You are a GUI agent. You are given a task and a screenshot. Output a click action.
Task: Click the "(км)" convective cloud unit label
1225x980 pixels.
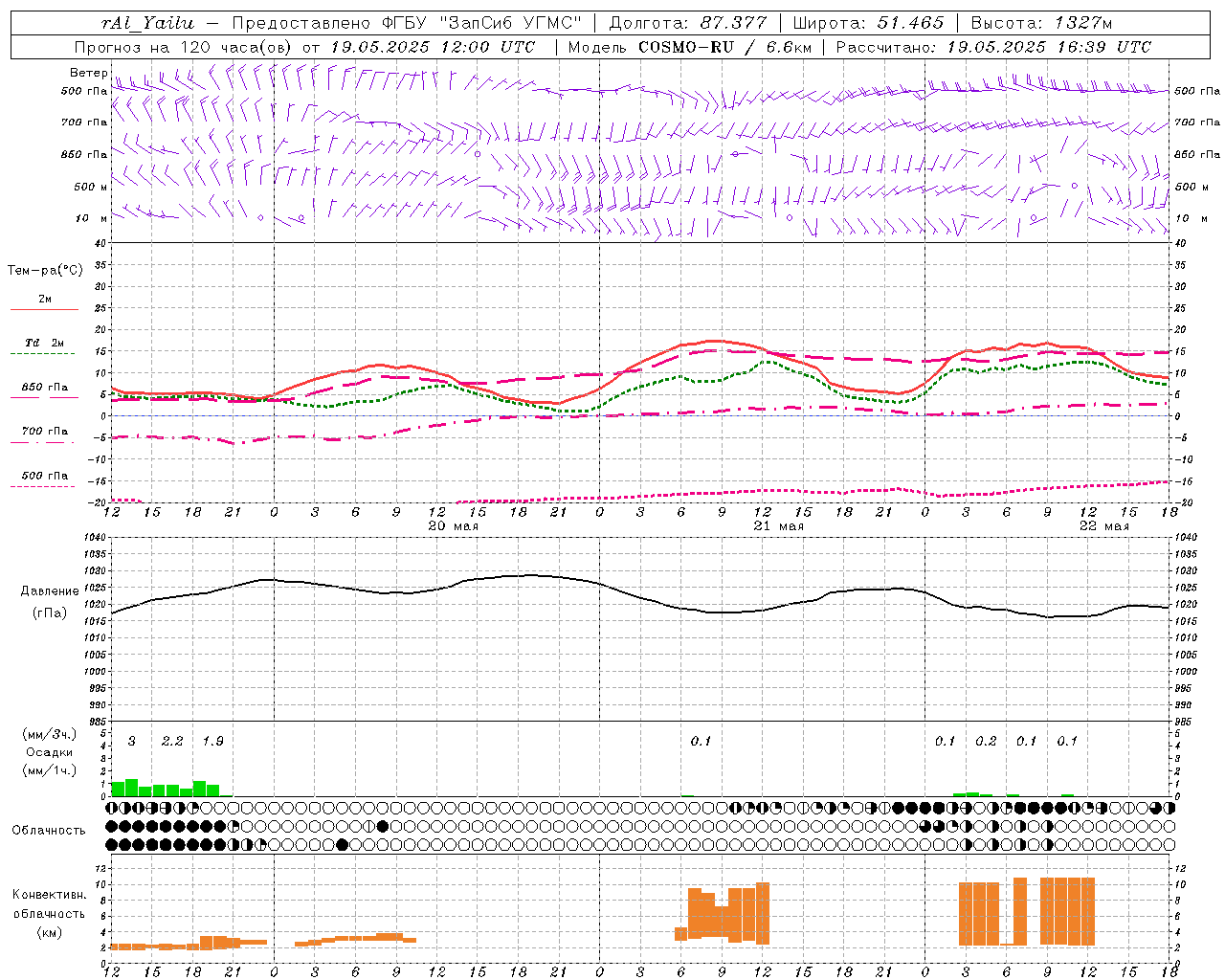(50, 932)
